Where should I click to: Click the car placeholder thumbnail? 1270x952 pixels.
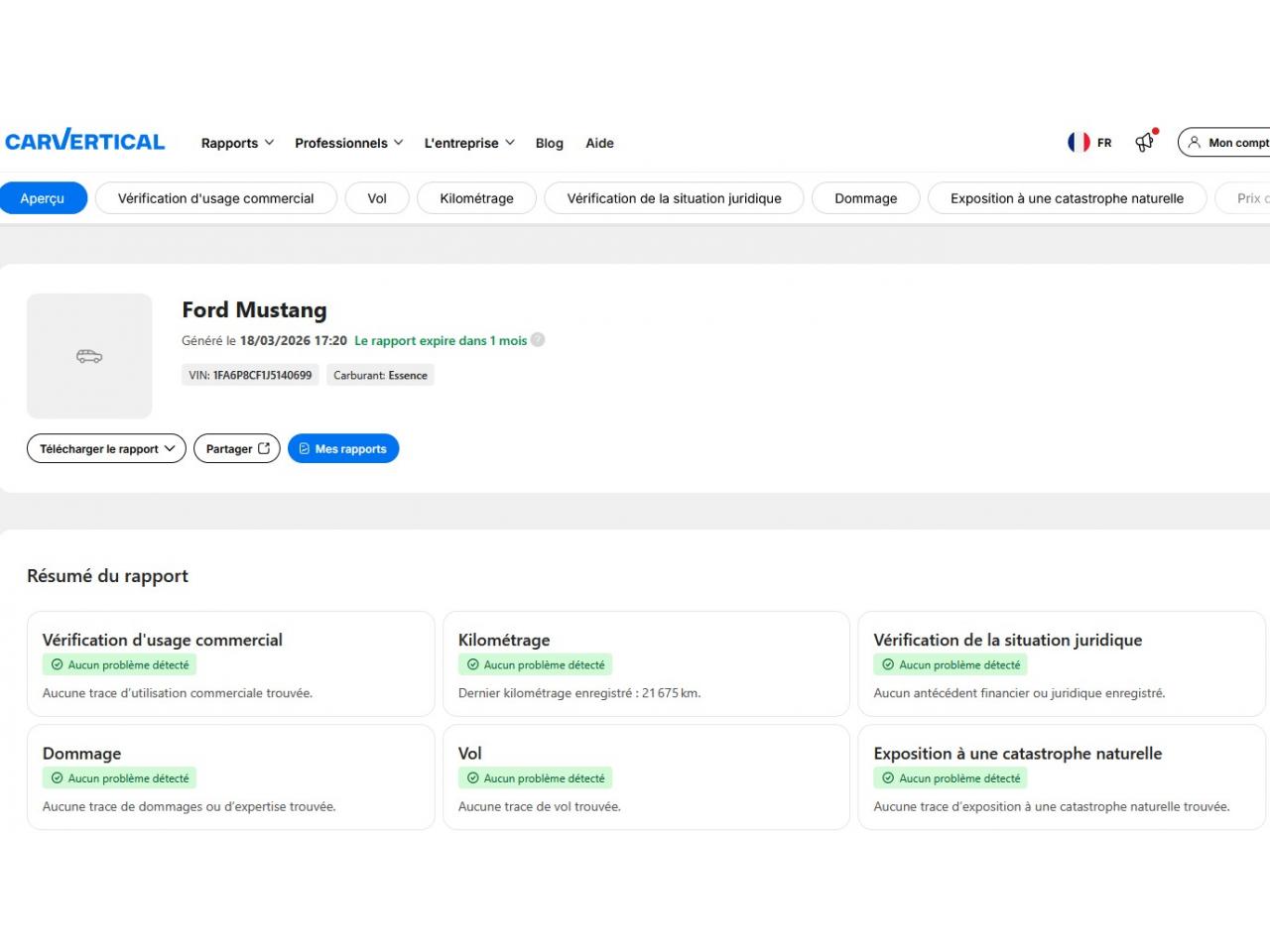[89, 356]
